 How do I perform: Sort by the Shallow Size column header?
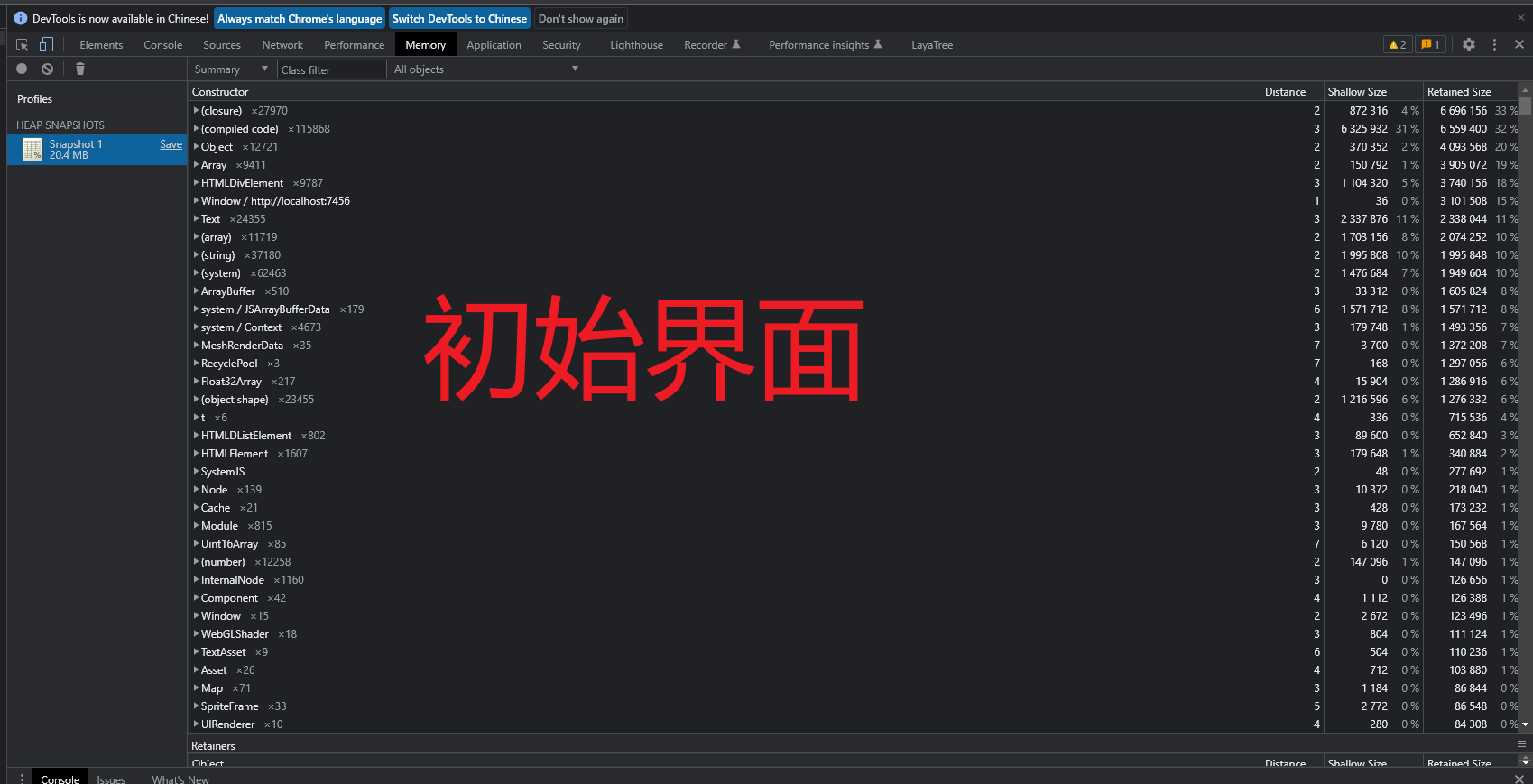1373,91
